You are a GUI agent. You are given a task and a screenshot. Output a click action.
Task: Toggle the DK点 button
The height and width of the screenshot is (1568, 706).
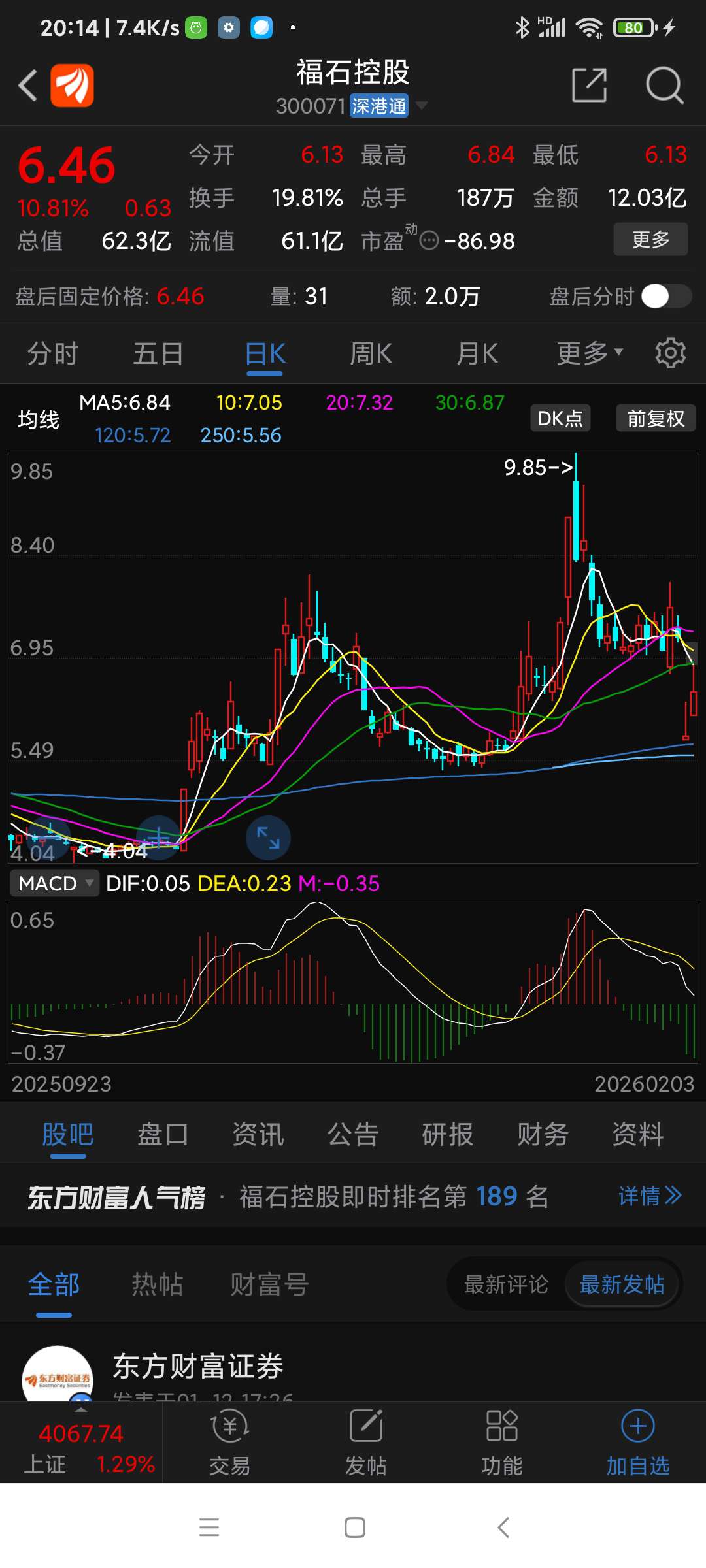coord(560,418)
